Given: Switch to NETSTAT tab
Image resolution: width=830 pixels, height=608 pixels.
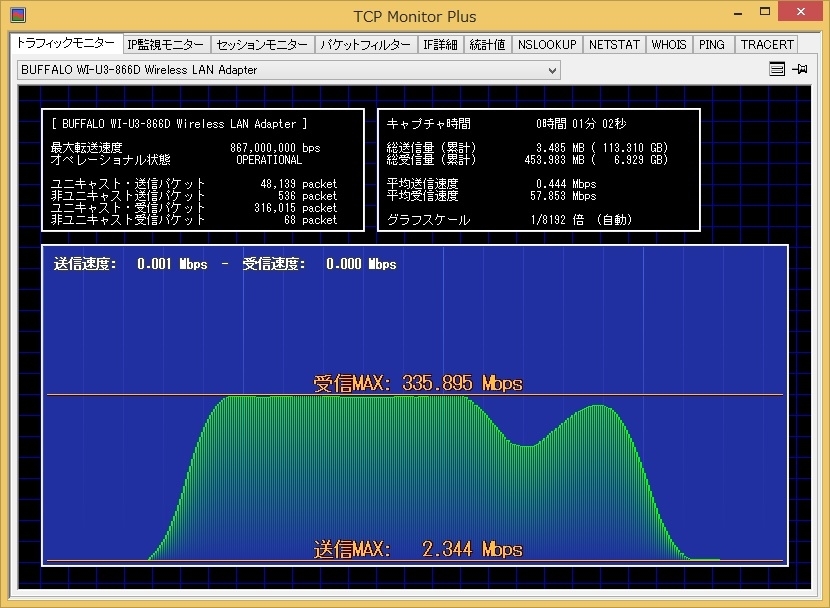Looking at the screenshot, I should tap(614, 45).
